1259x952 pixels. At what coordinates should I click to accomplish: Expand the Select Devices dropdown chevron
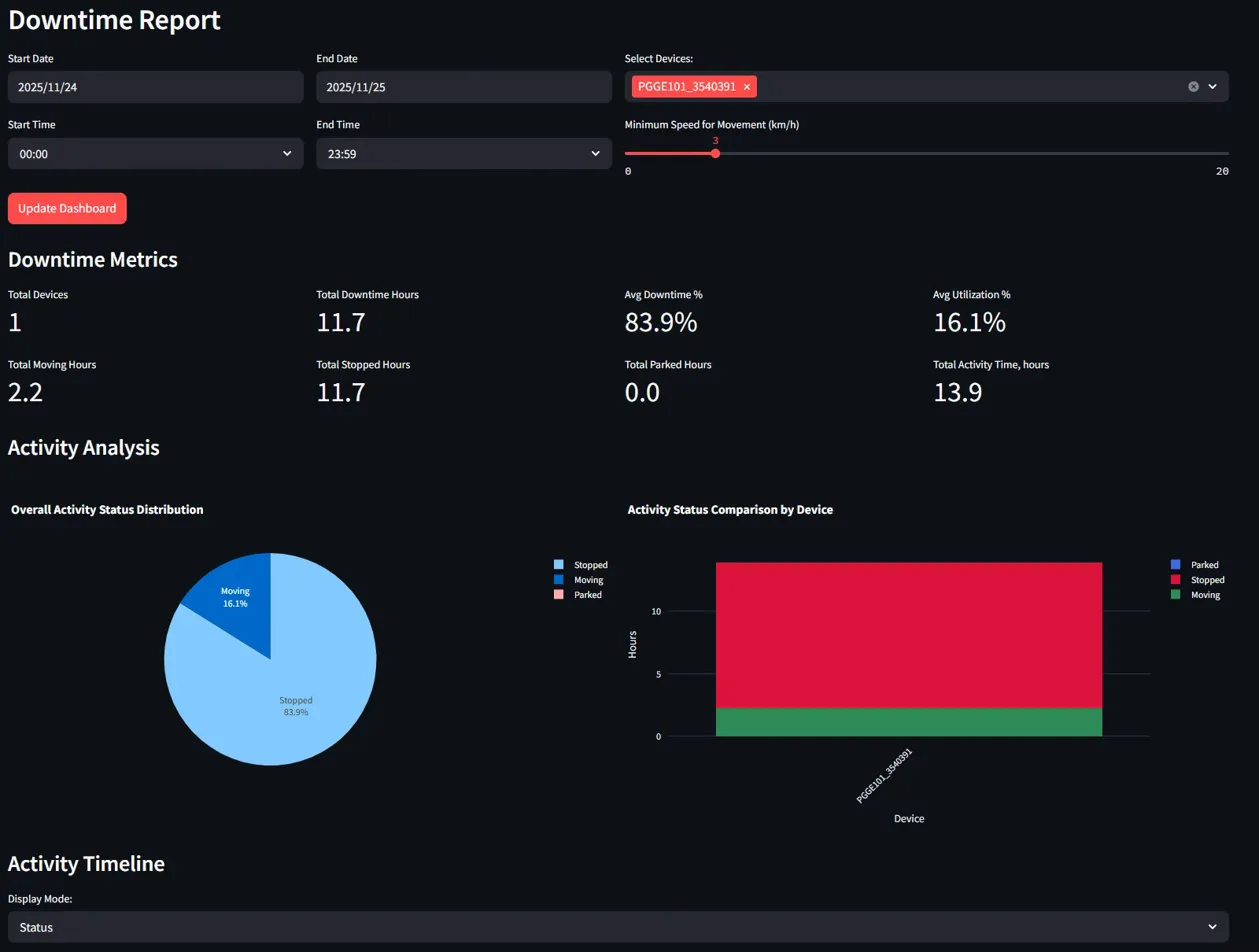(x=1213, y=87)
